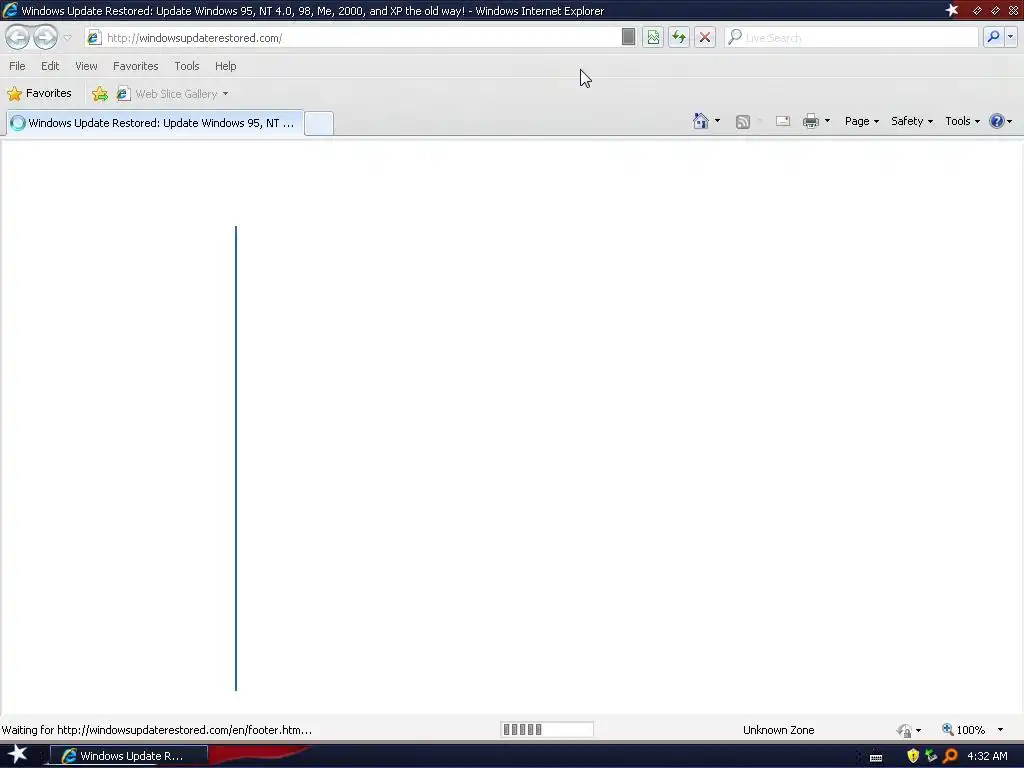Run search with the blue magnifier button
This screenshot has height=768, width=1024.
click(993, 37)
